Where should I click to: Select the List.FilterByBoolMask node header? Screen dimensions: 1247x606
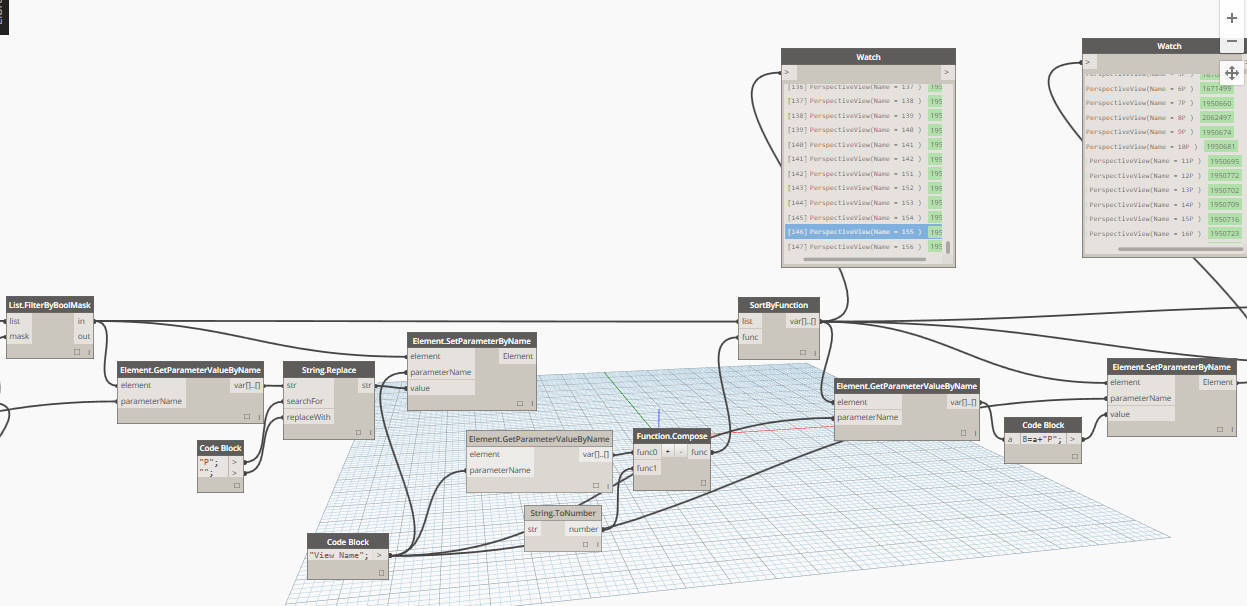[49, 304]
